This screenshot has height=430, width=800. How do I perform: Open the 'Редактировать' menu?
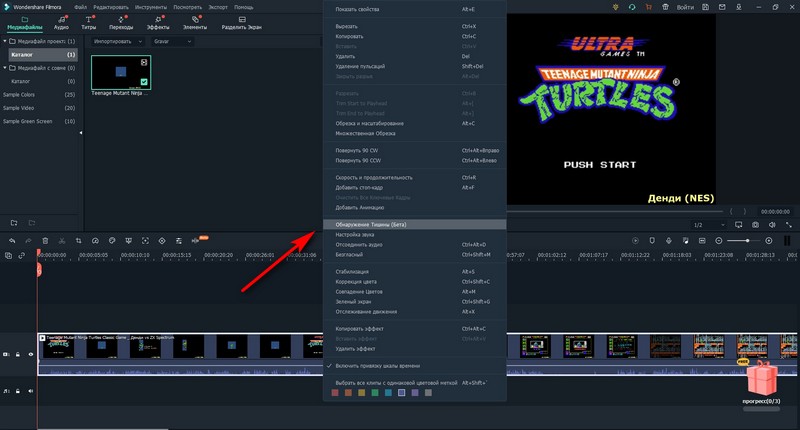pos(111,7)
